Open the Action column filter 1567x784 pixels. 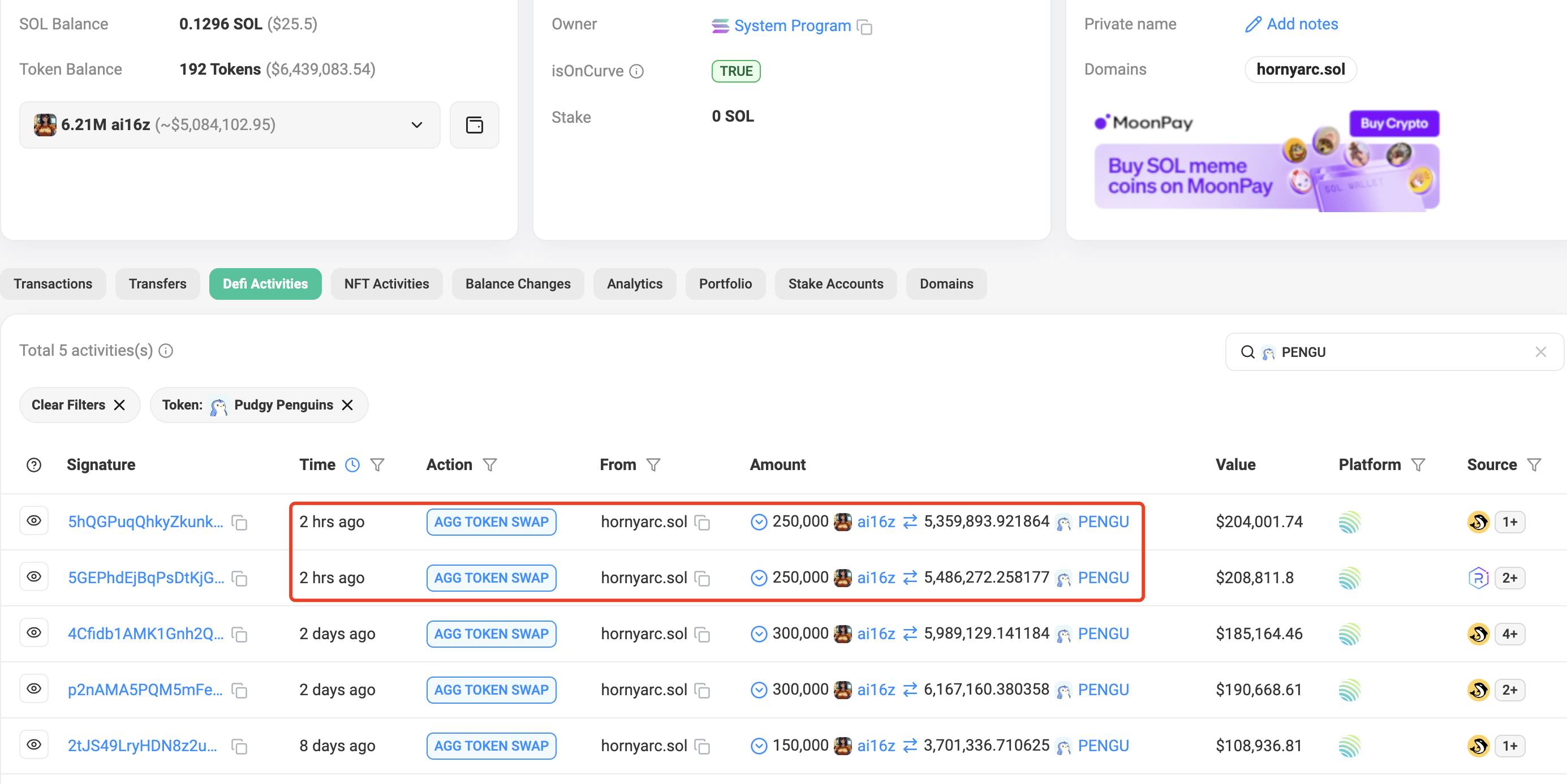tap(490, 464)
